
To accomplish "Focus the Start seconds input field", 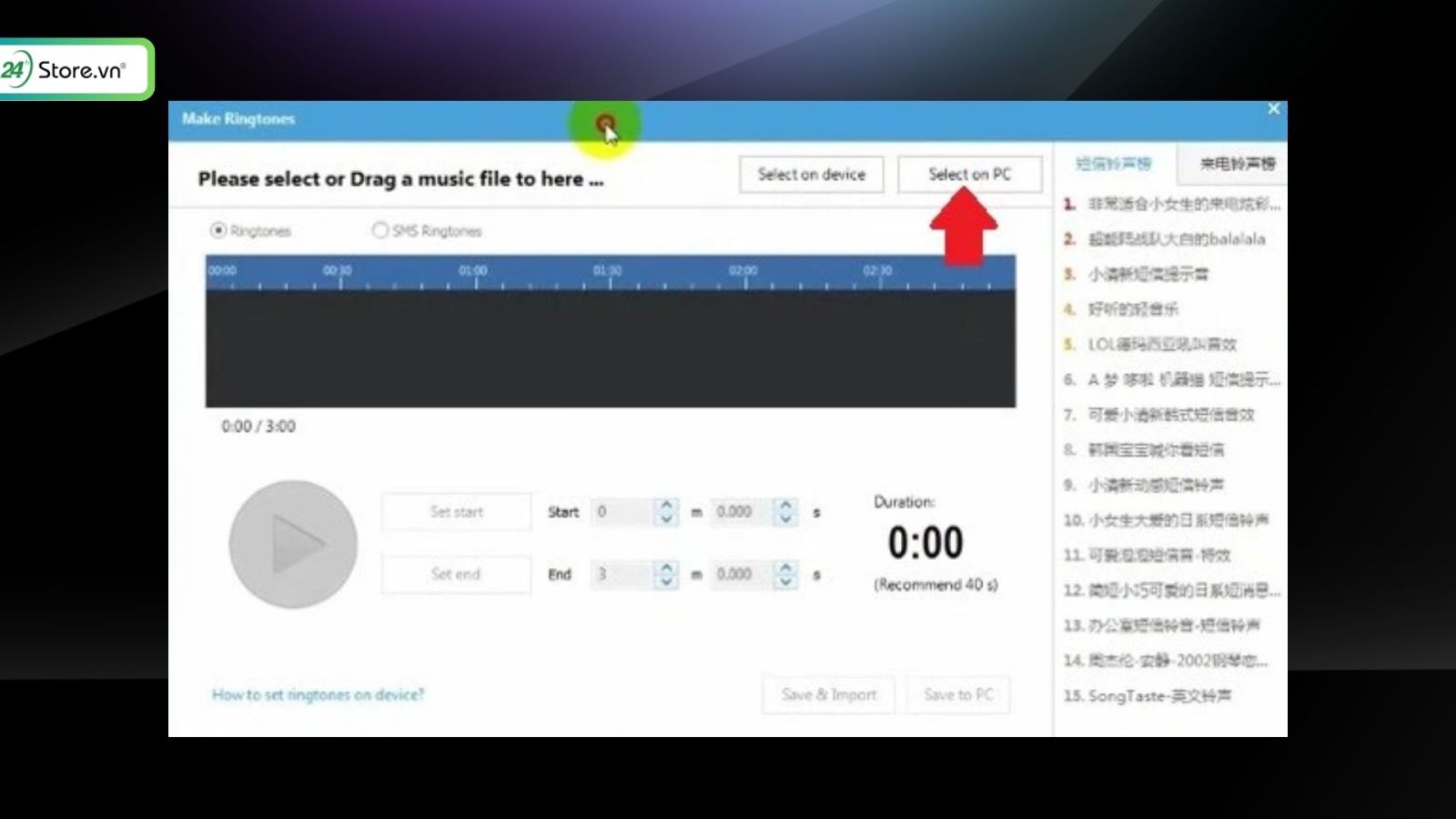I will coord(743,512).
